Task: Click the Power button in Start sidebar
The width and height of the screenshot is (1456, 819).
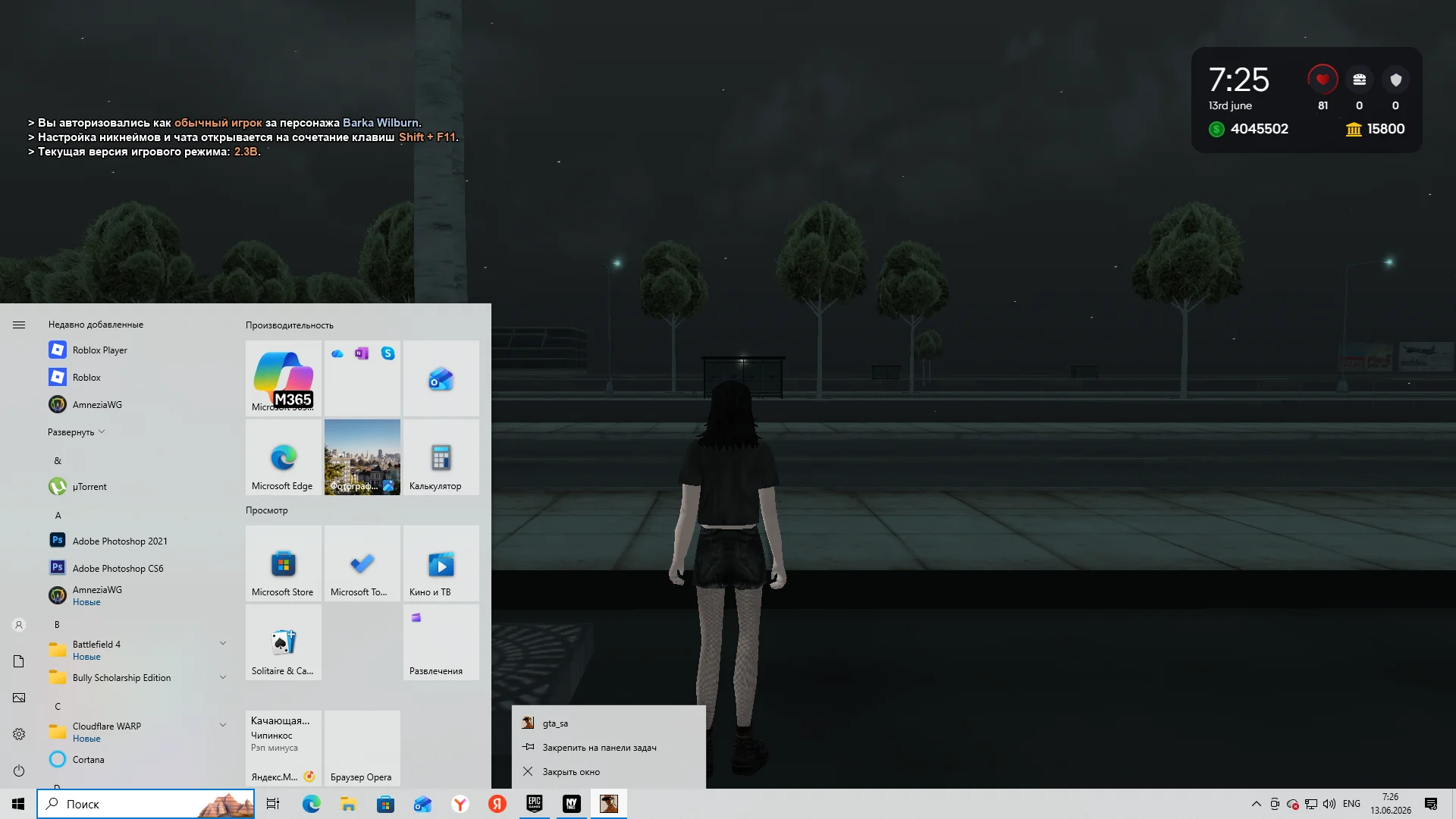Action: coord(19,770)
